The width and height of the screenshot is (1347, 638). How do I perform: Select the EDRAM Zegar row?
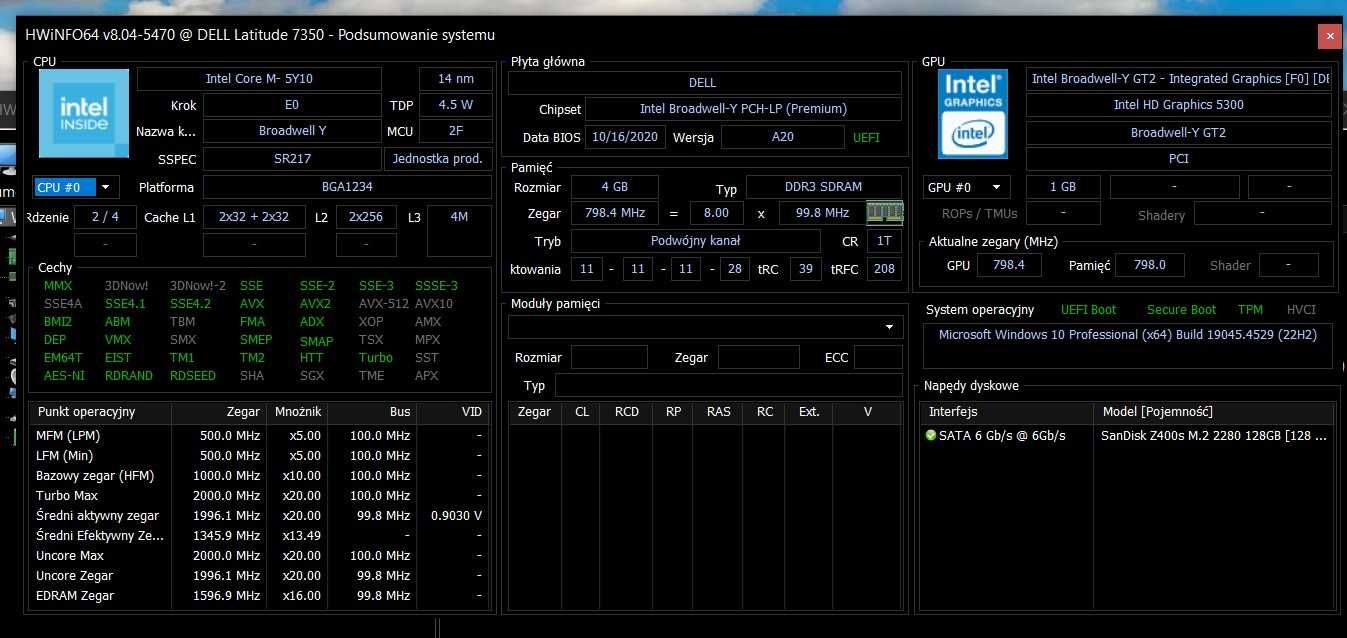259,595
